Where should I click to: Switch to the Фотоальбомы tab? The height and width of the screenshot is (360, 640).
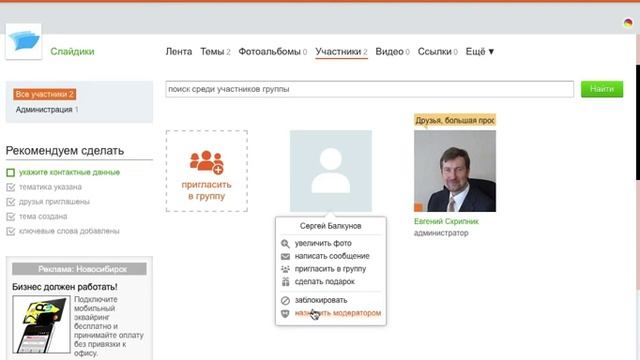pyautogui.click(x=273, y=51)
